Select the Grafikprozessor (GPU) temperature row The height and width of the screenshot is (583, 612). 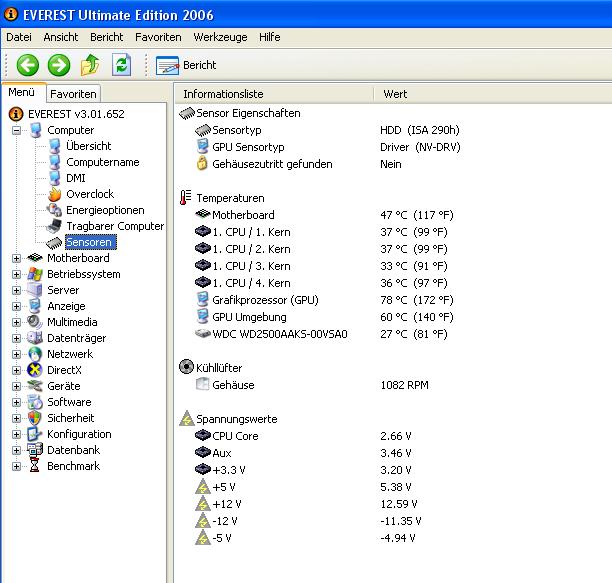click(x=324, y=300)
